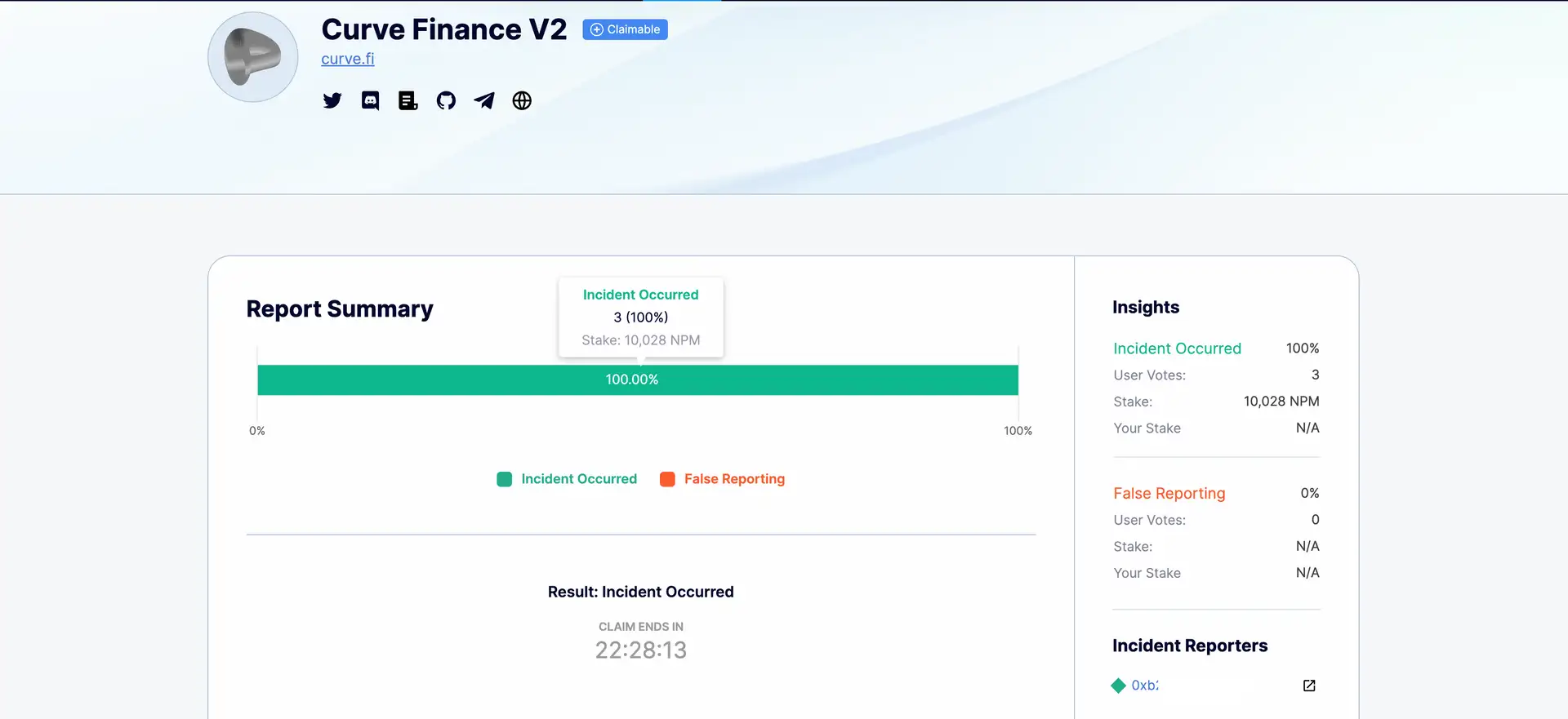Open the GitHub repository icon

tap(446, 100)
